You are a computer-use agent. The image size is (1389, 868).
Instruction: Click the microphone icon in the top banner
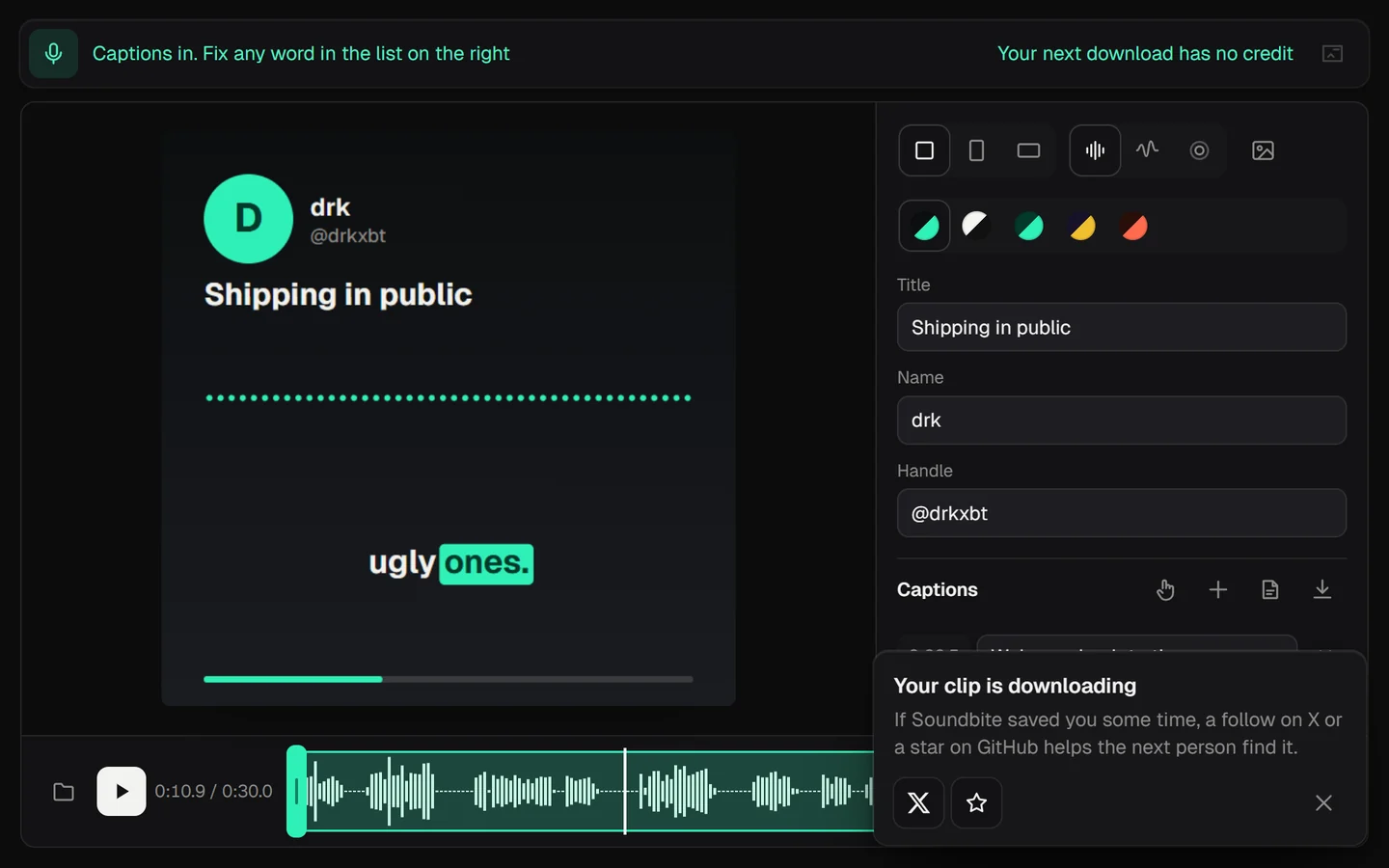point(54,53)
